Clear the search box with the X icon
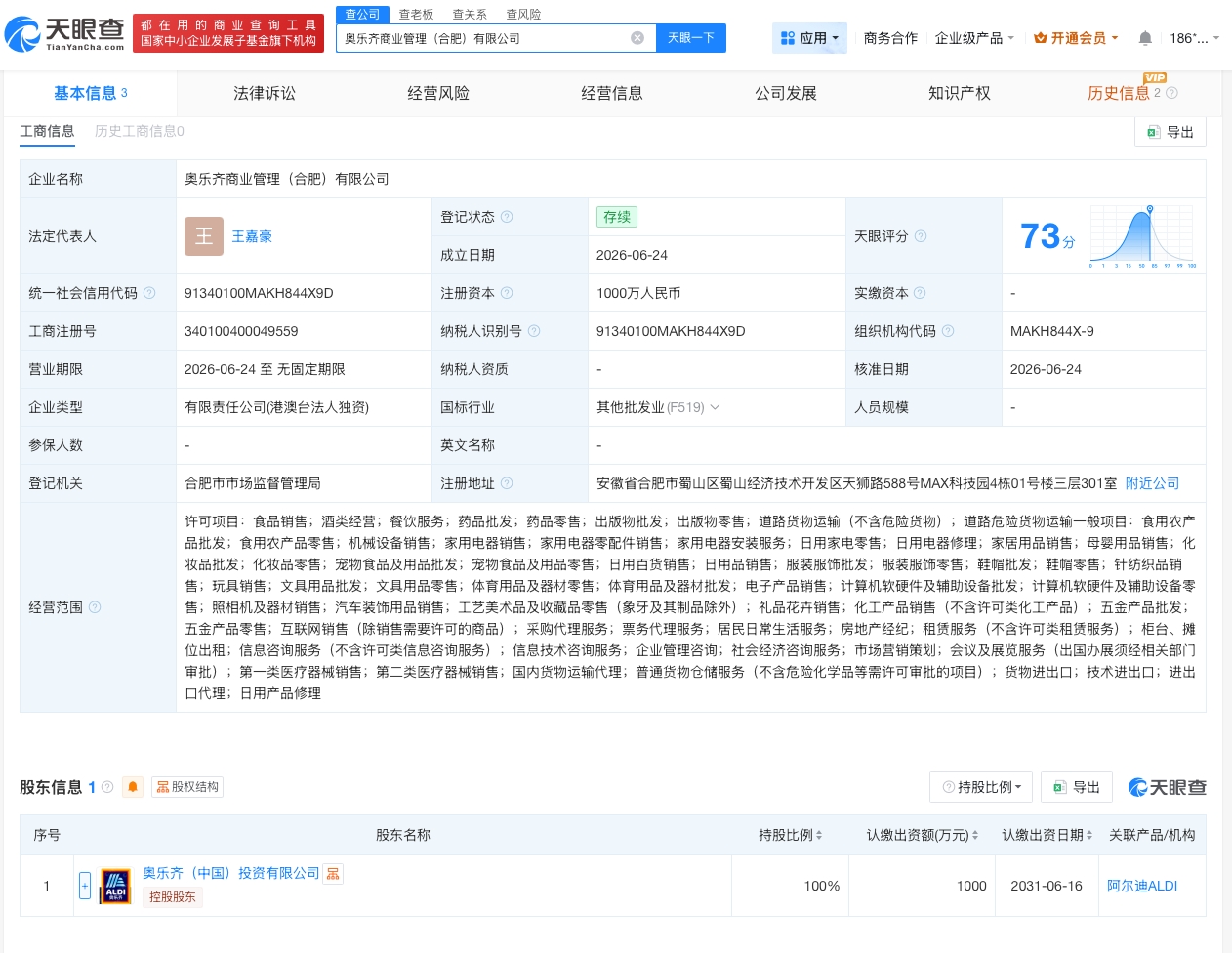 pyautogui.click(x=637, y=38)
